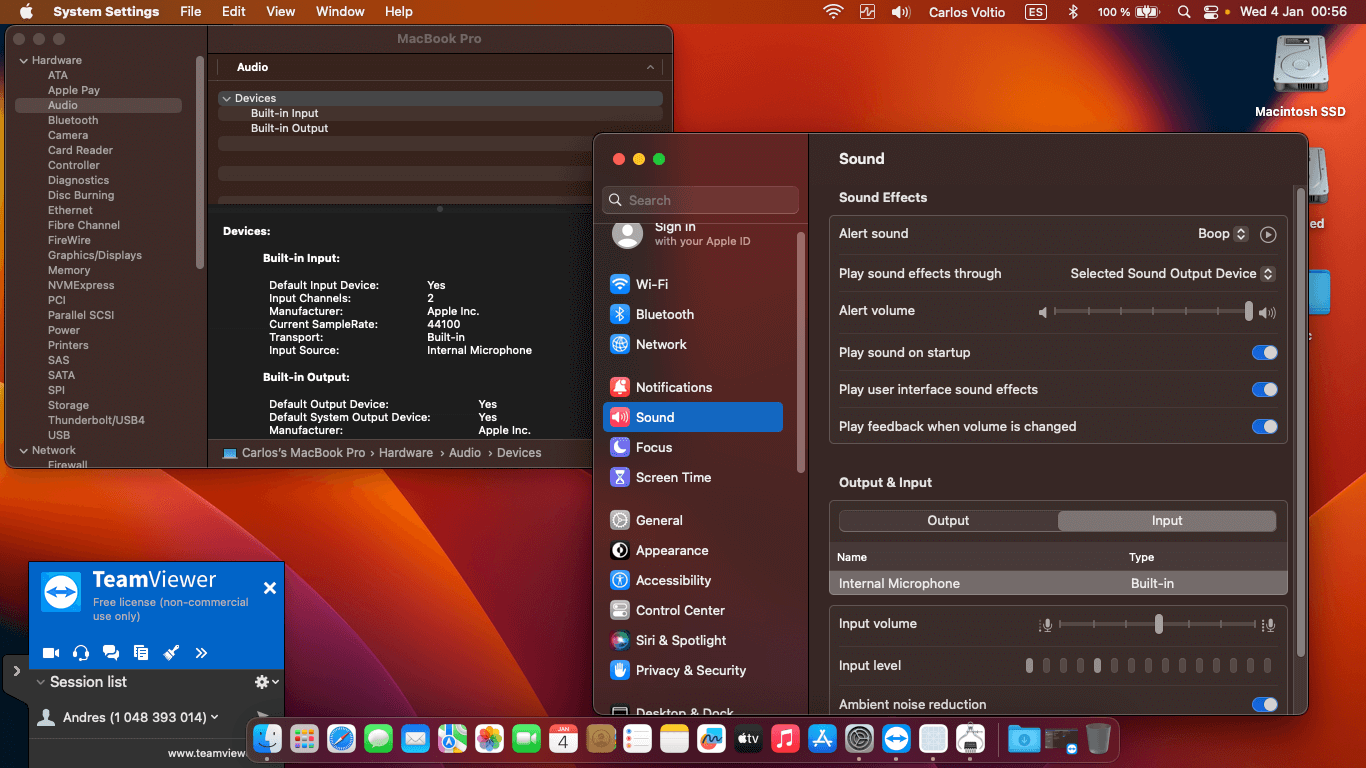The height and width of the screenshot is (768, 1366).
Task: Open the Alert sound Boop dropdown
Action: point(1223,234)
